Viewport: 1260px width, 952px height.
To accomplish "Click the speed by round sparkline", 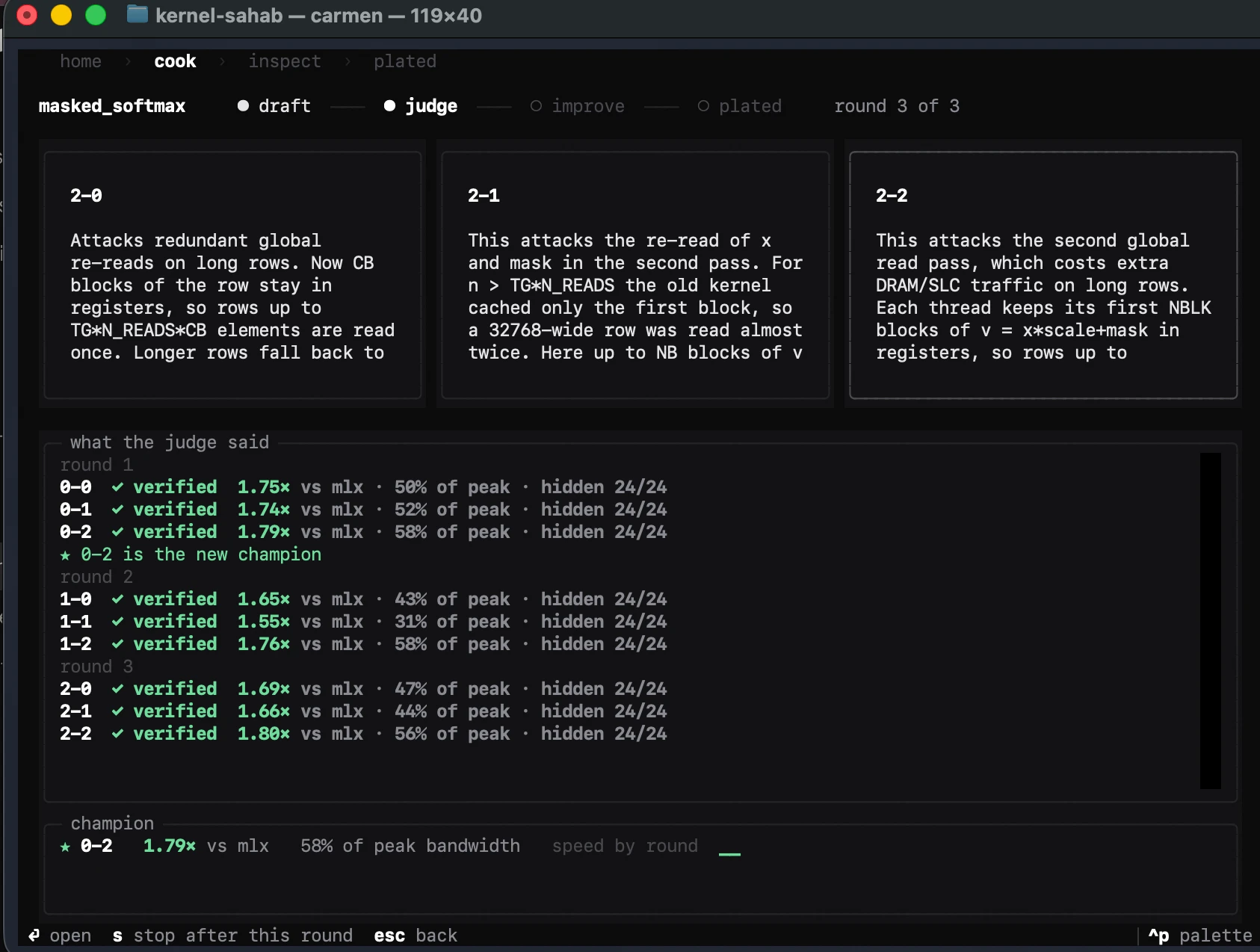I will coord(729,853).
